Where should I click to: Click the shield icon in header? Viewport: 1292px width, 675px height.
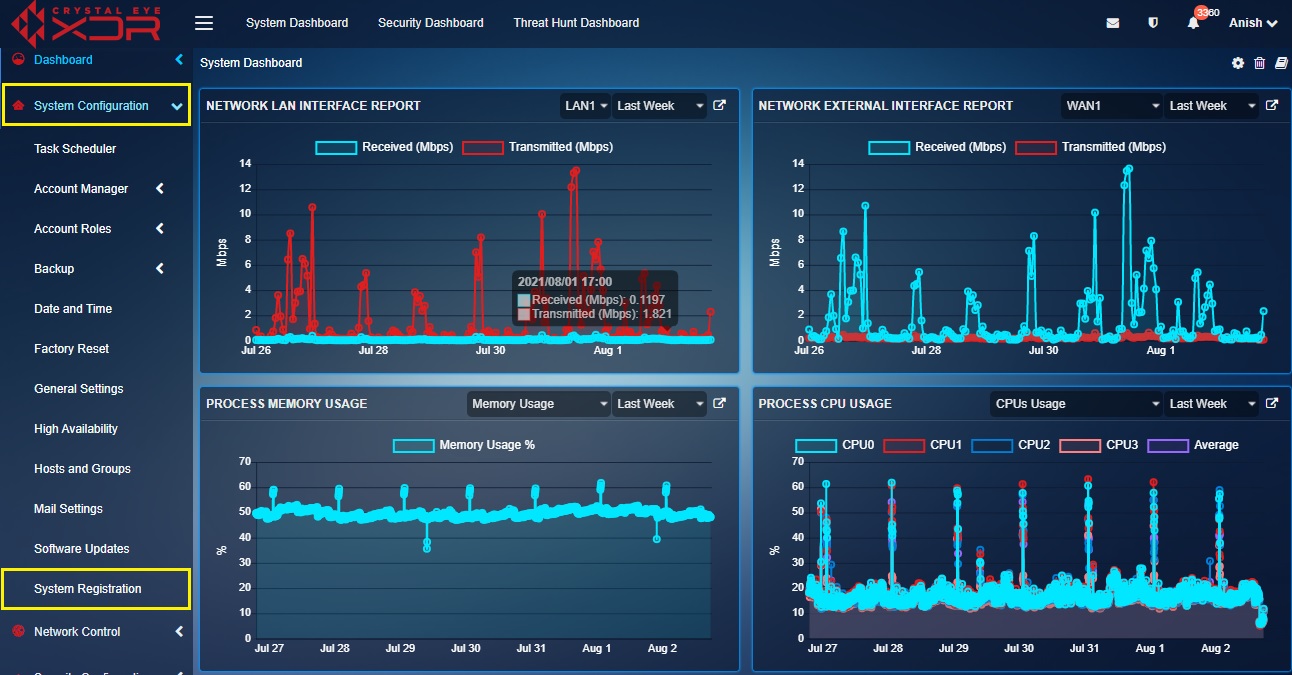tap(1153, 23)
